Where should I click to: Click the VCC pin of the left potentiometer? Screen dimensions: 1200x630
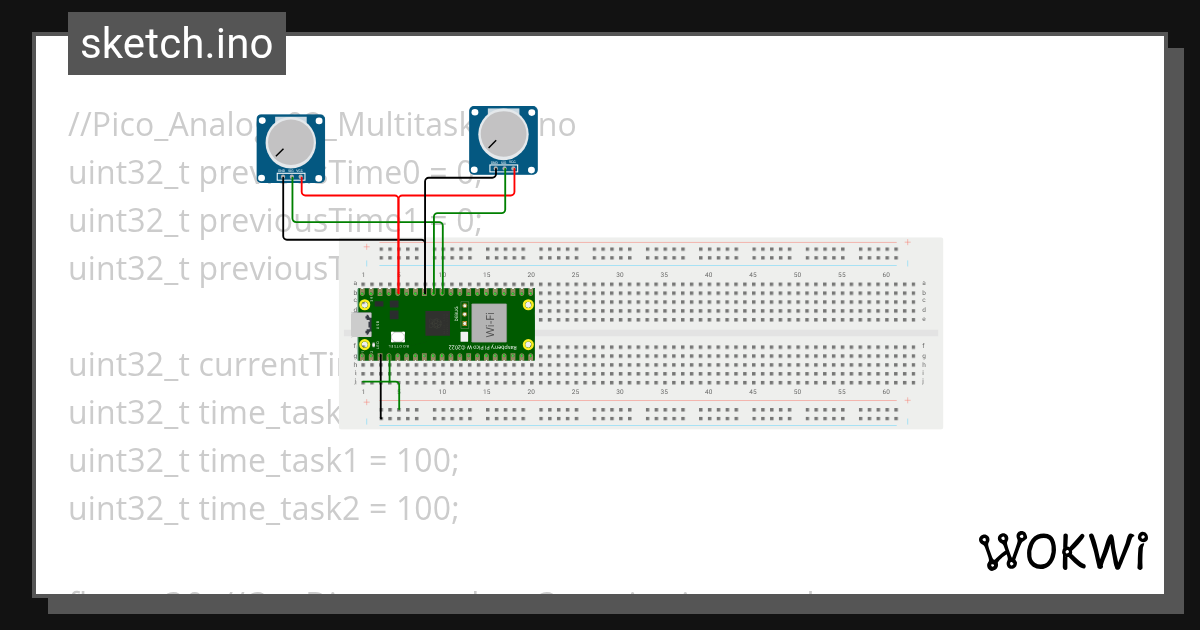point(301,176)
